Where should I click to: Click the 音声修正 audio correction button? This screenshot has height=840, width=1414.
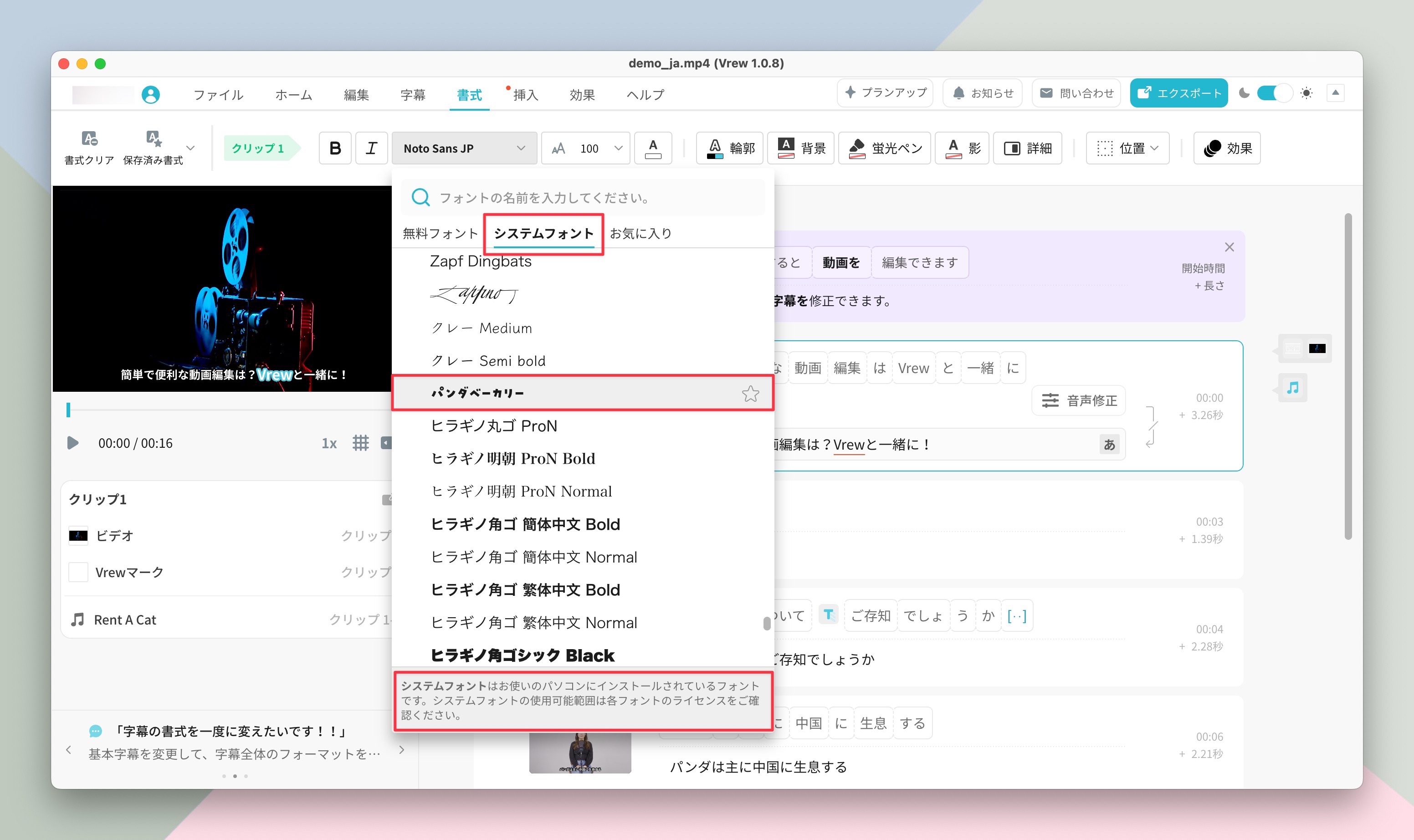click(x=1079, y=401)
